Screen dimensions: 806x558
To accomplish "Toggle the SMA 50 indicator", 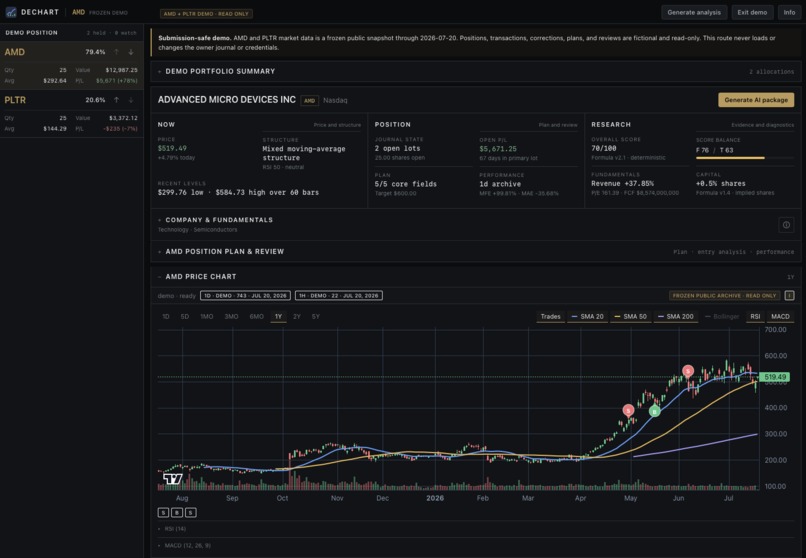I will [x=630, y=317].
